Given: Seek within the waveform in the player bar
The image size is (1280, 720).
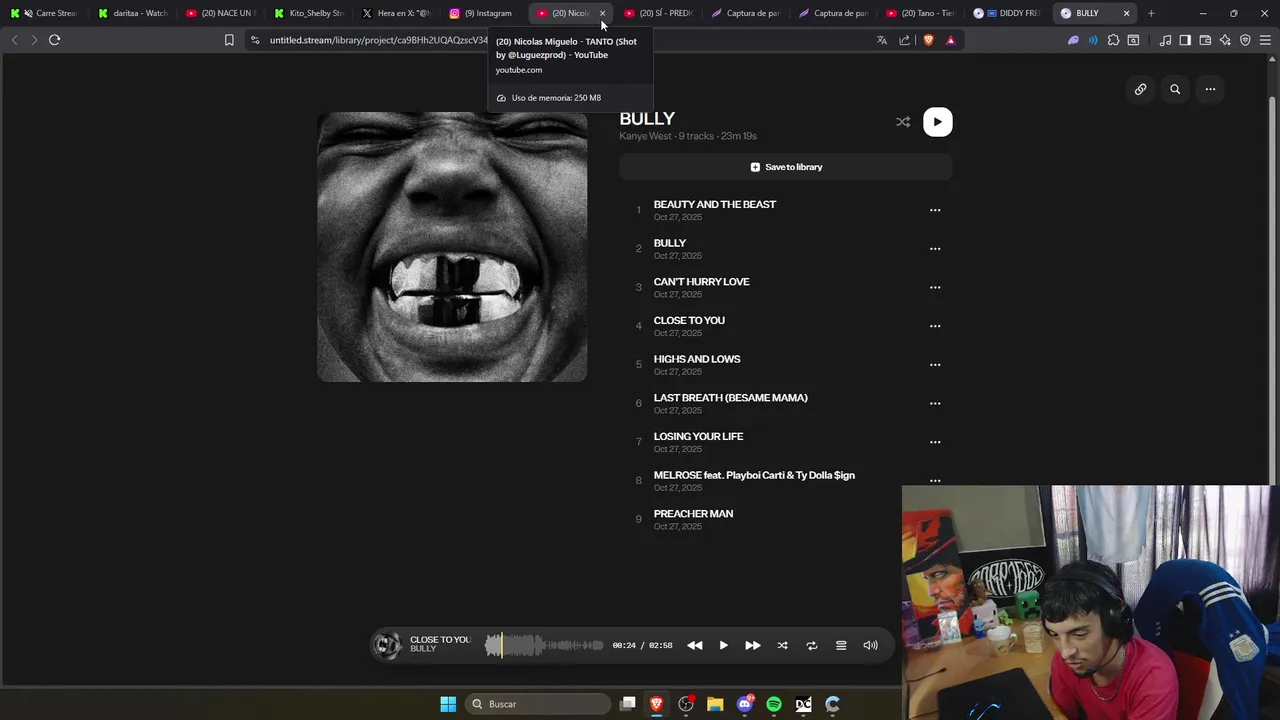Looking at the screenshot, I should click(544, 645).
